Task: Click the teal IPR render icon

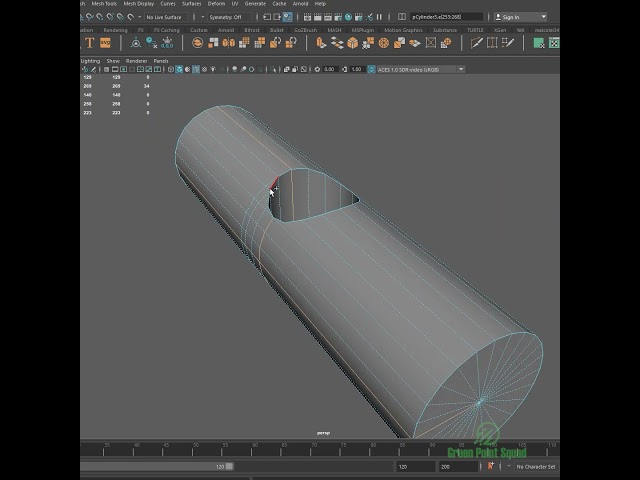Action: point(349,17)
